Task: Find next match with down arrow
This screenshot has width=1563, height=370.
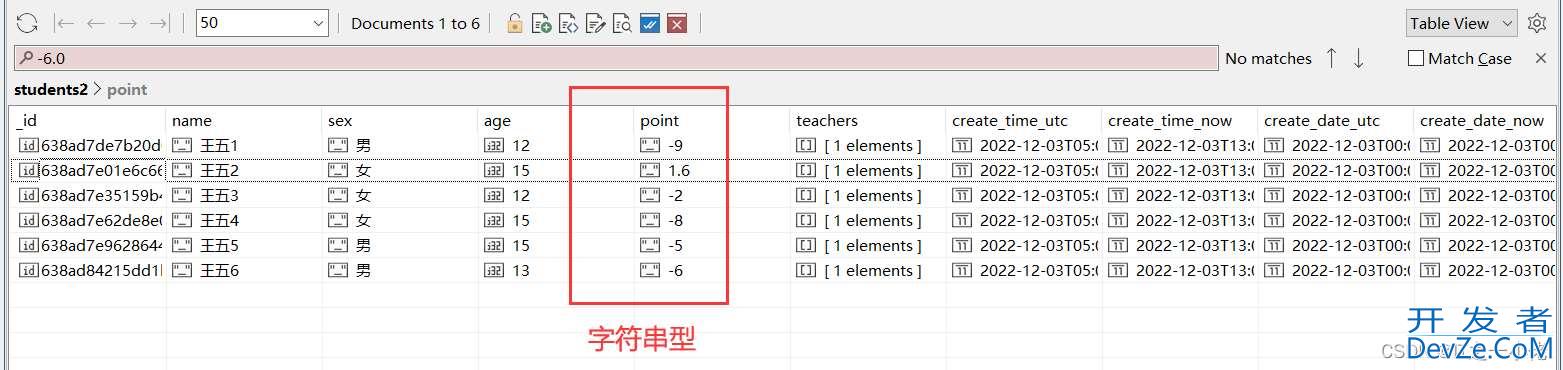Action: click(1358, 58)
